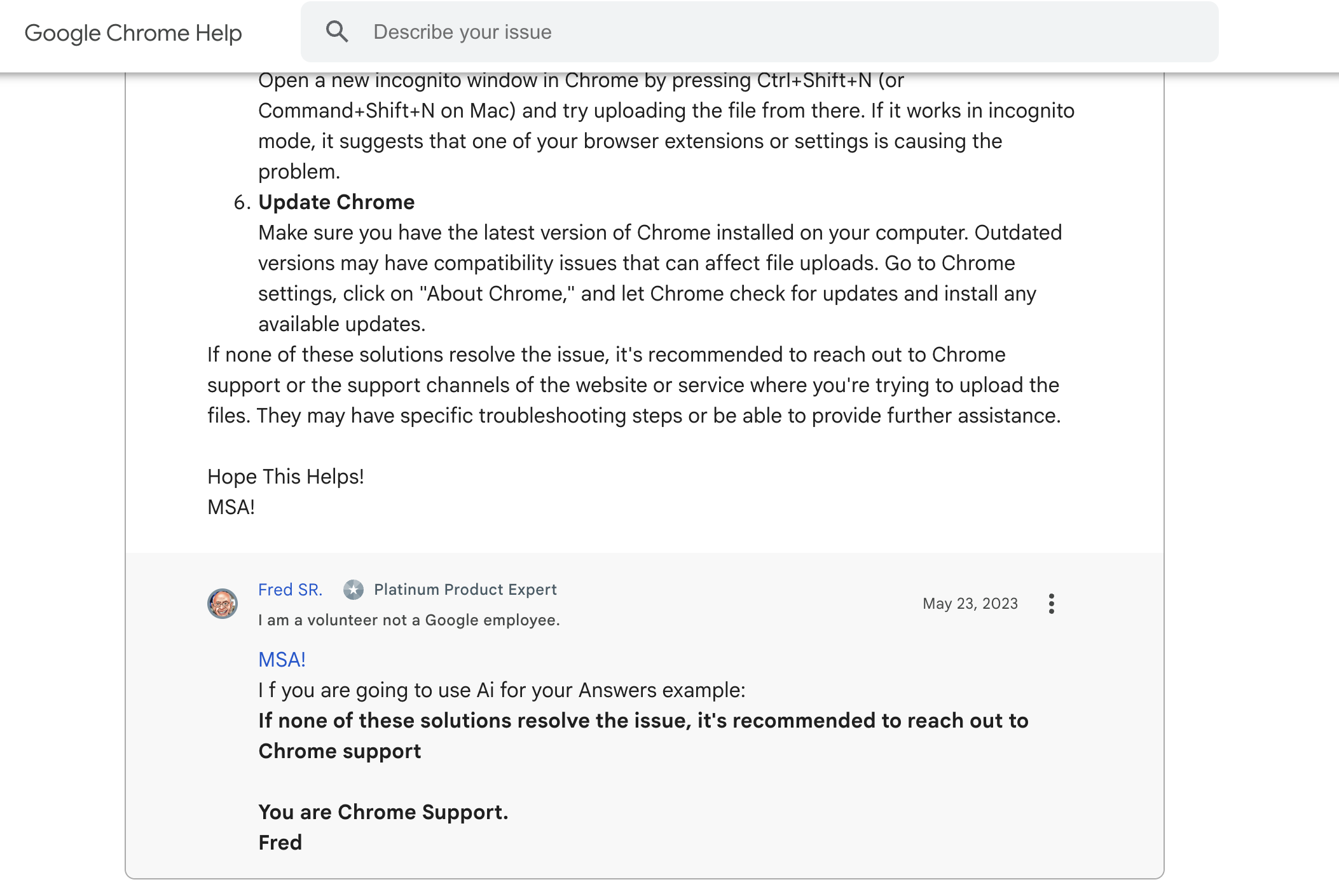The image size is (1339, 896).
Task: Click Fred SR.'s profile avatar
Action: coord(223,604)
